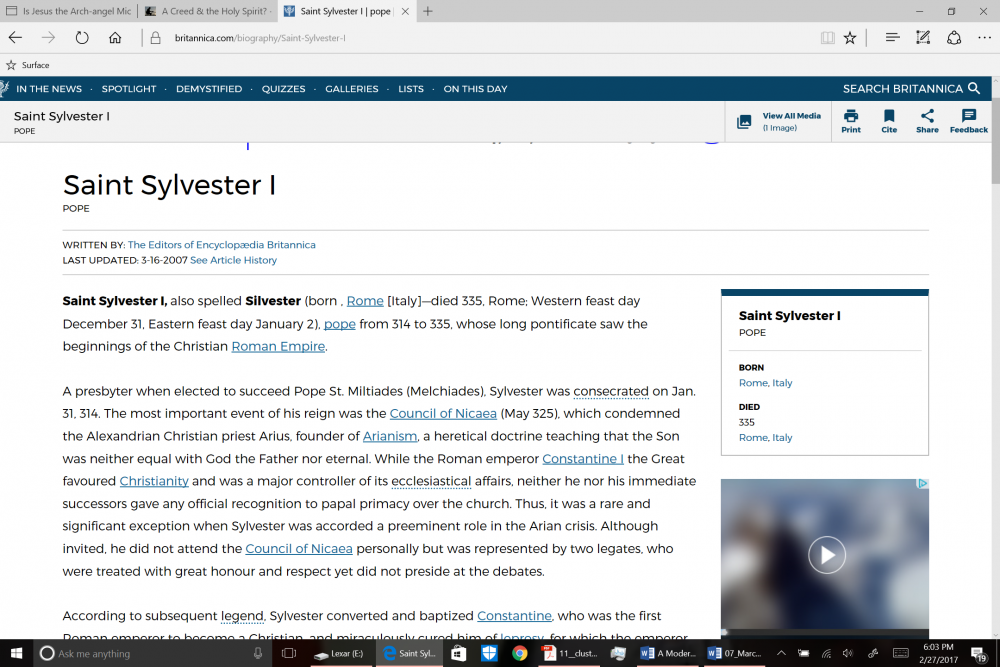Add page to favorites star
This screenshot has width=1000, height=667.
(x=849, y=38)
